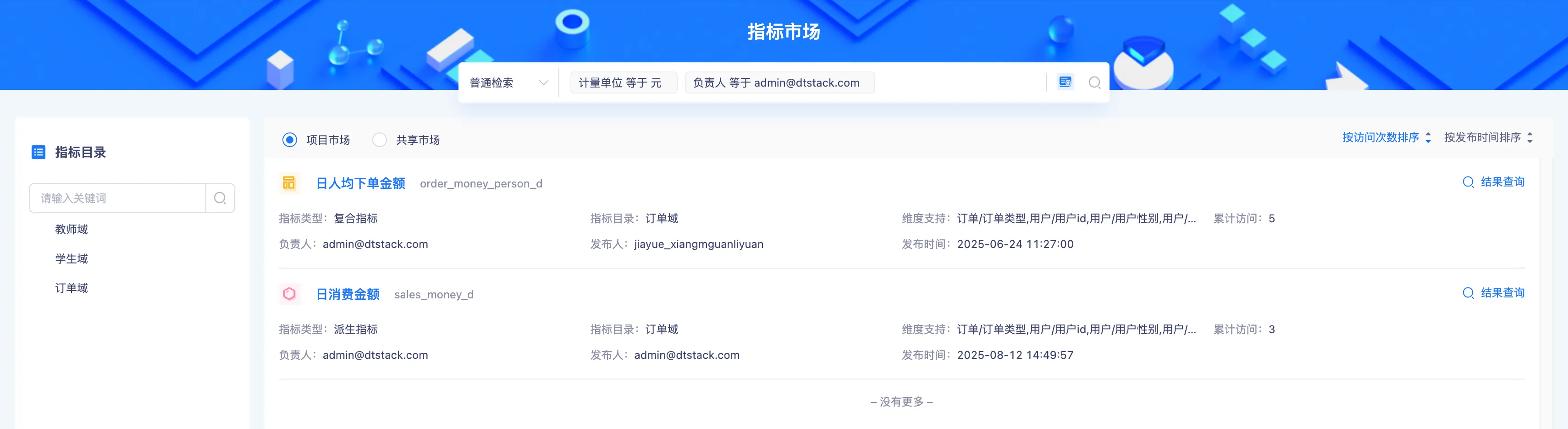The width and height of the screenshot is (1568, 429).
Task: Click the 计量单位 等于 元 filter tag
Action: pos(620,83)
